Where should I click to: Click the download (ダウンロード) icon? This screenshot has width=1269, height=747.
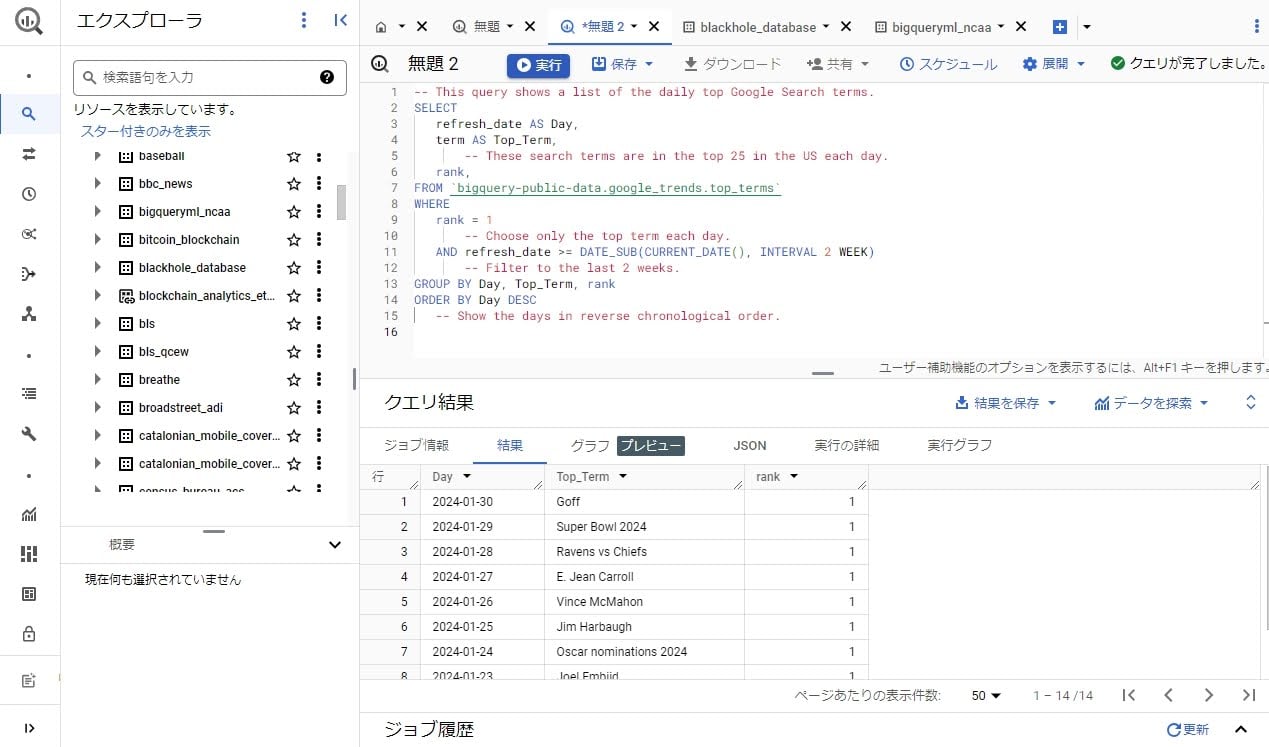[x=690, y=63]
